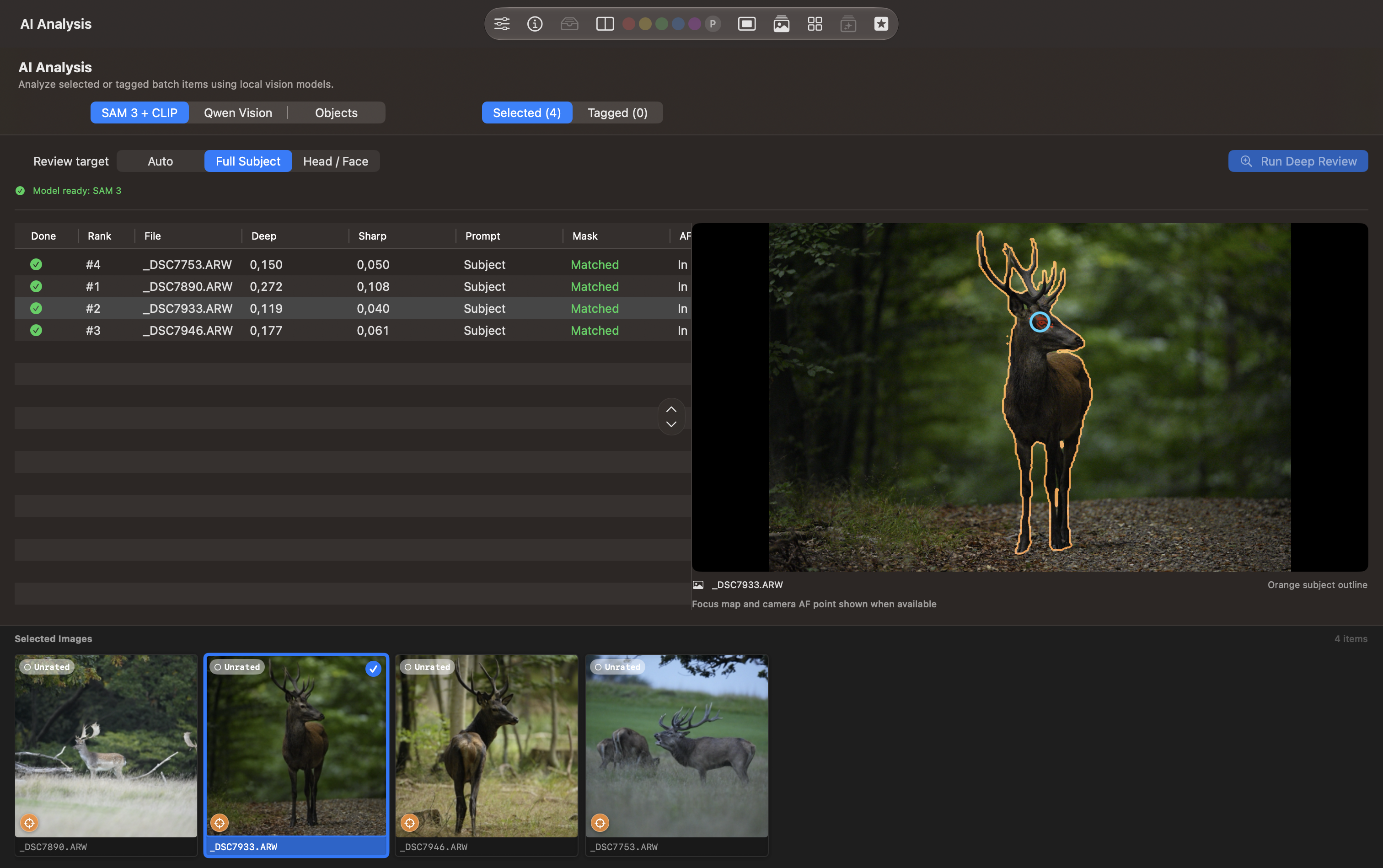
Task: Click the sparkle stack icon in toolbar
Action: coord(848,23)
